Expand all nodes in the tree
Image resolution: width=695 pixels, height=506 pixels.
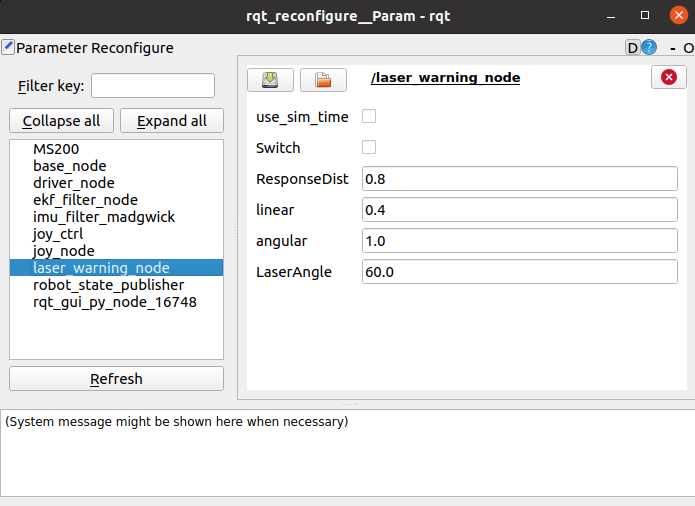[x=172, y=121]
